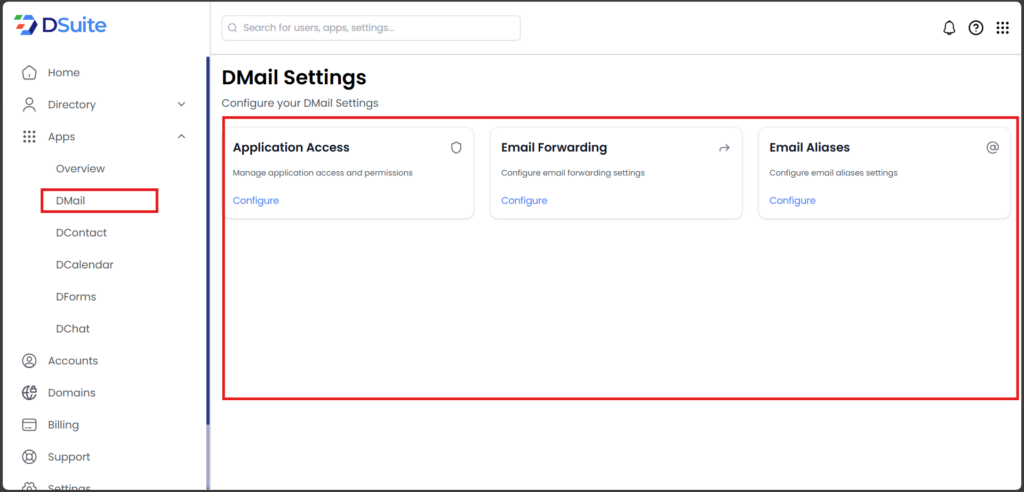Click the Email Aliases @ icon

coord(992,147)
